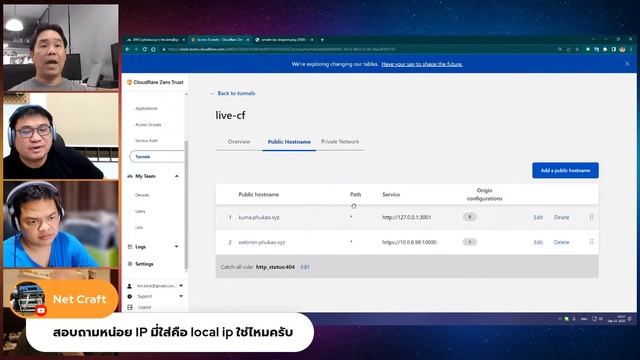Open Settings in the sidebar
The height and width of the screenshot is (360, 640).
tap(144, 264)
